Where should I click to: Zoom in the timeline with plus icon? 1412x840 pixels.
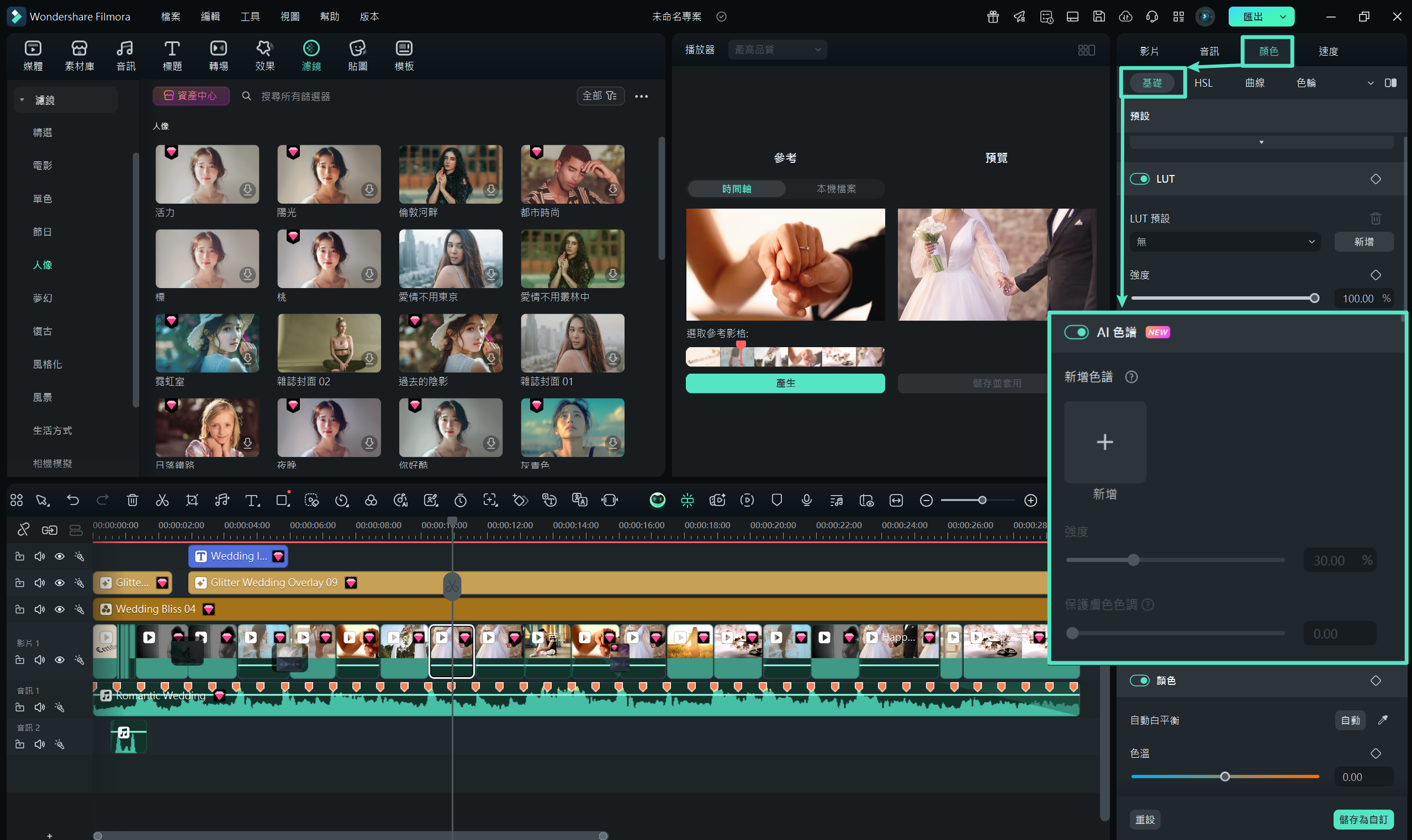tap(1030, 501)
